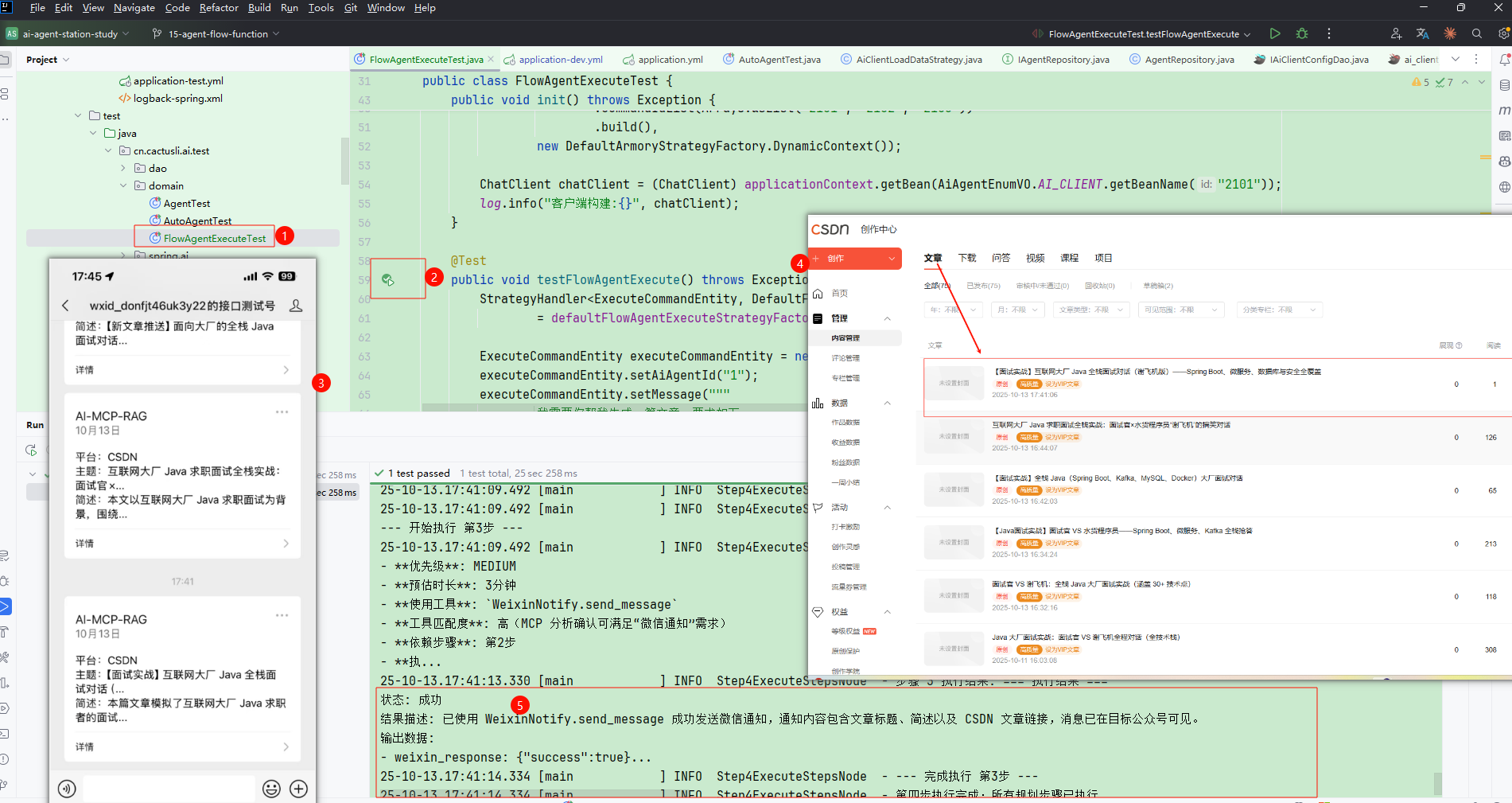Collapse the domain folder in the project tree
Image resolution: width=1512 pixels, height=803 pixels.
pos(123,185)
